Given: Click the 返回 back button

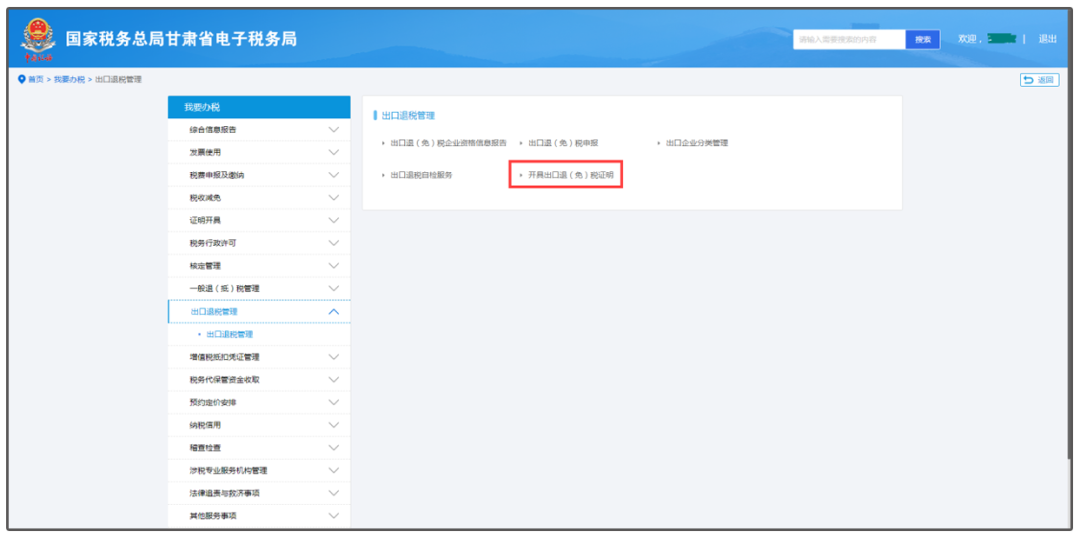Looking at the screenshot, I should click(1039, 80).
